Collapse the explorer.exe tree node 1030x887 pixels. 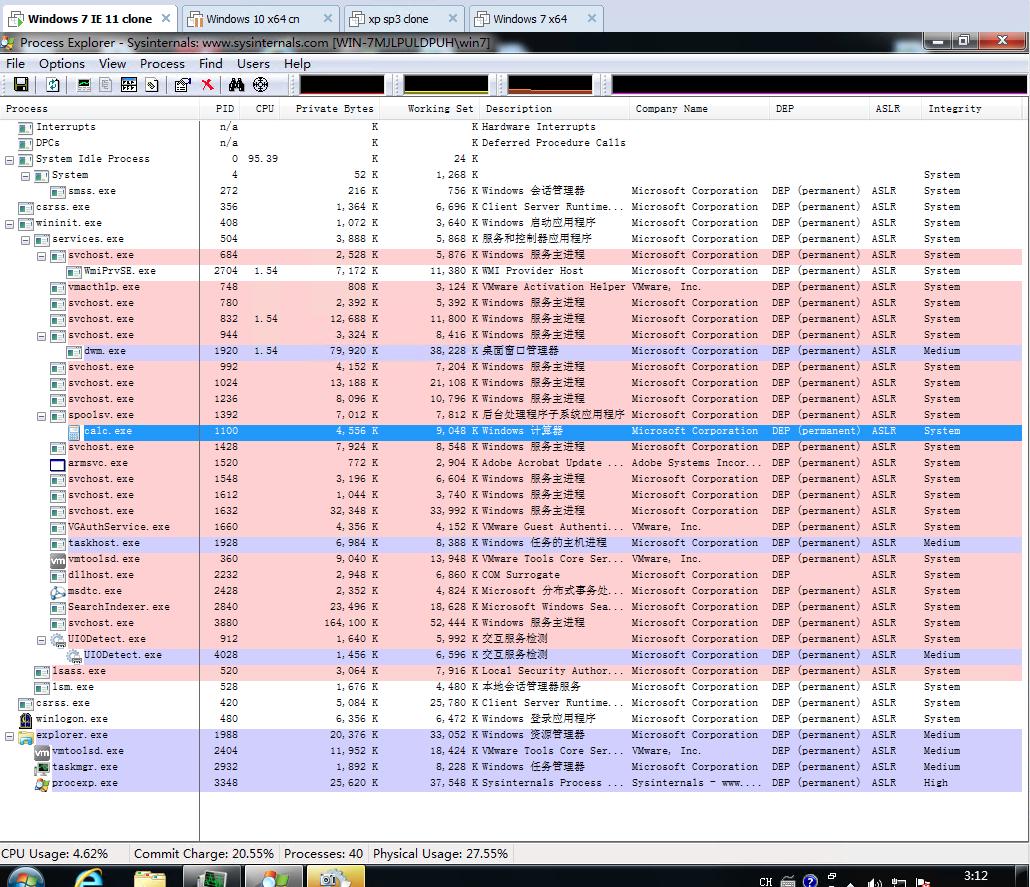(9, 736)
